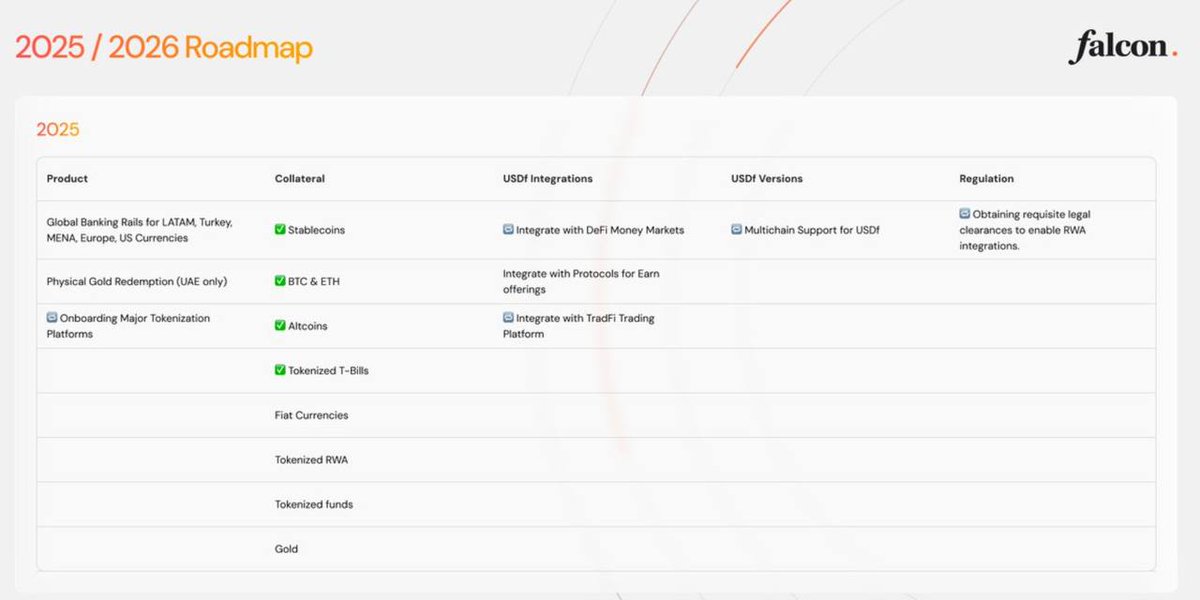
Task: Select the BTC & ETH text
Action: click(314, 281)
